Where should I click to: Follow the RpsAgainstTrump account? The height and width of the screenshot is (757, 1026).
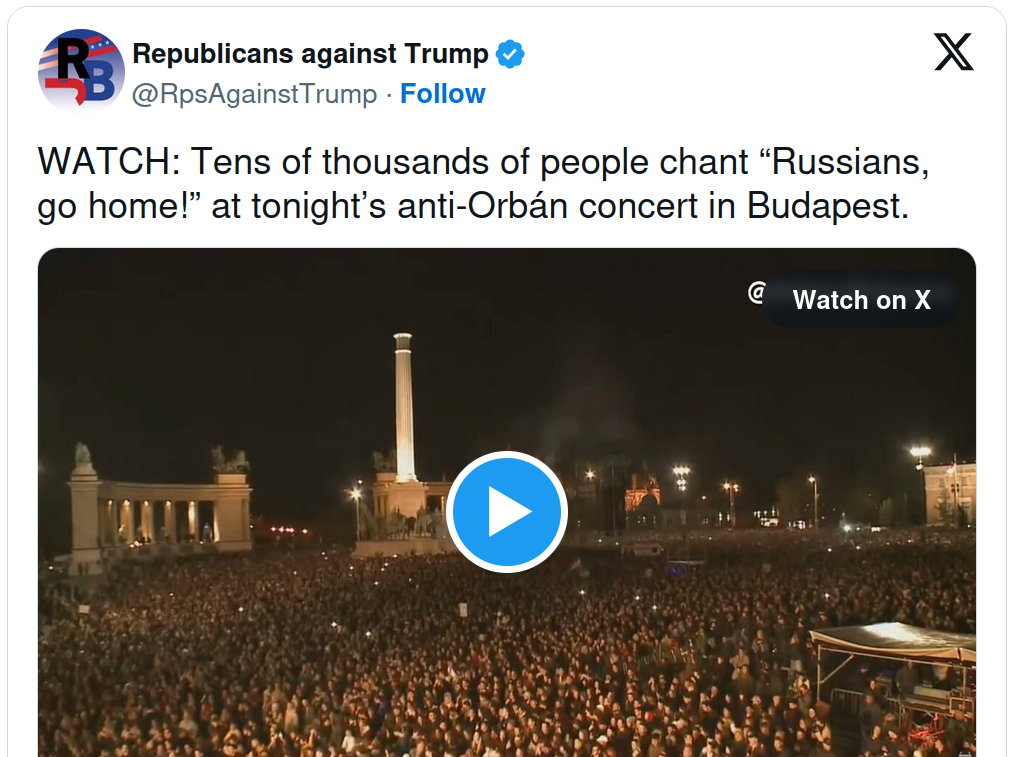click(x=442, y=94)
